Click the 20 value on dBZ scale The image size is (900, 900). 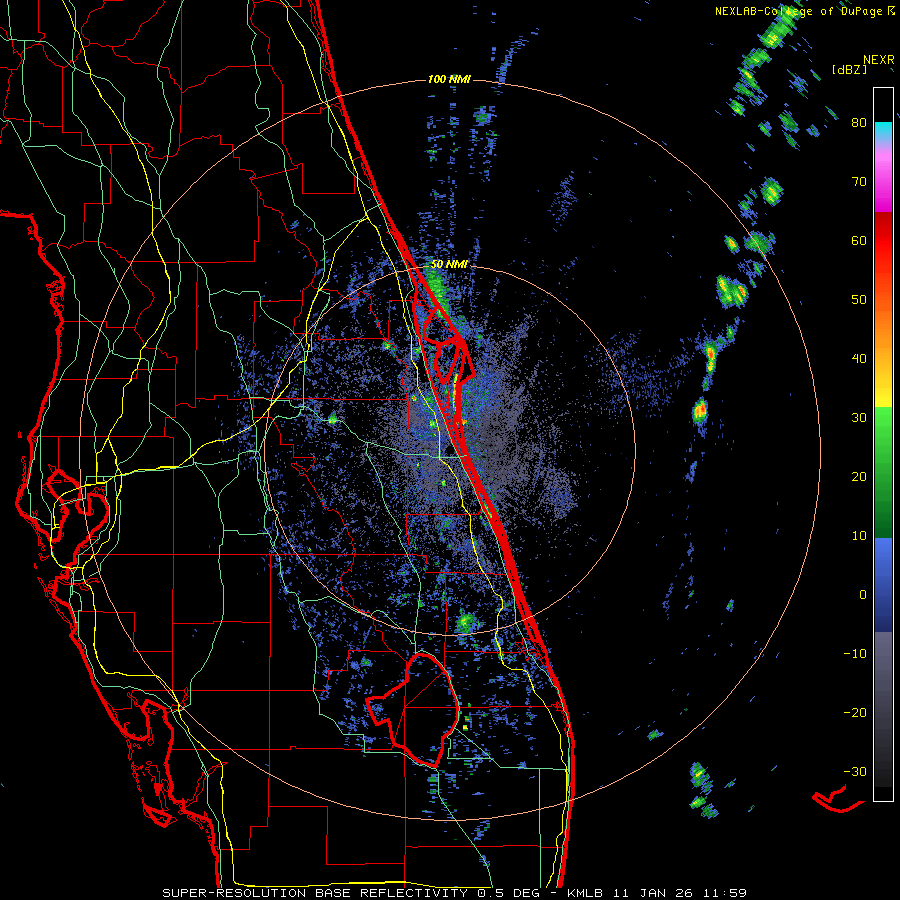pos(859,476)
